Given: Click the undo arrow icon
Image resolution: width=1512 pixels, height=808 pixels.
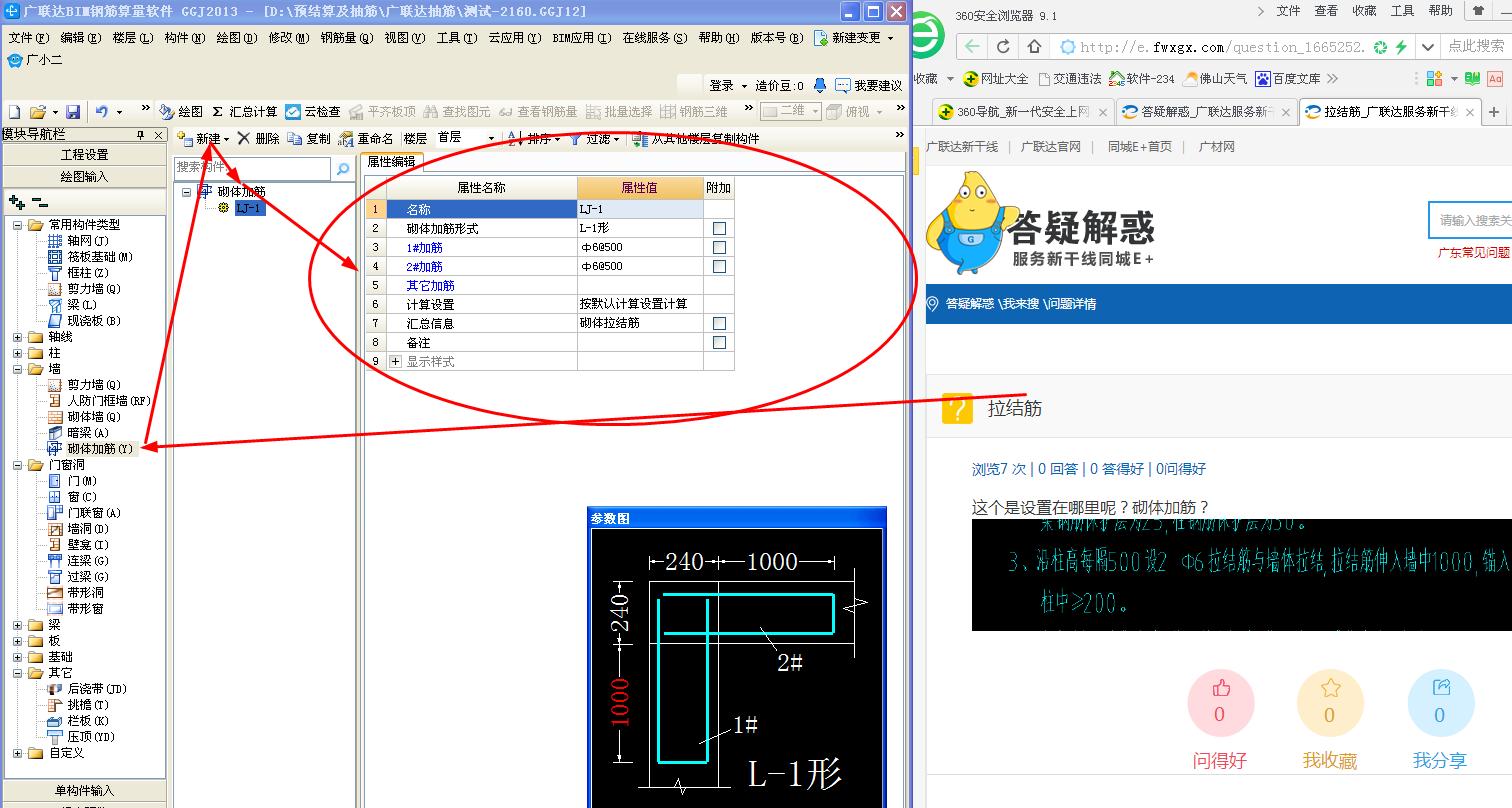Looking at the screenshot, I should point(102,112).
